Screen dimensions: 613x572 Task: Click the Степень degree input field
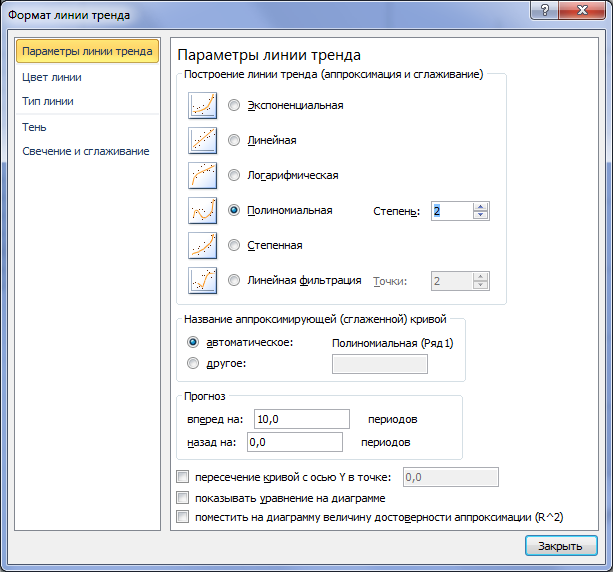click(x=452, y=211)
